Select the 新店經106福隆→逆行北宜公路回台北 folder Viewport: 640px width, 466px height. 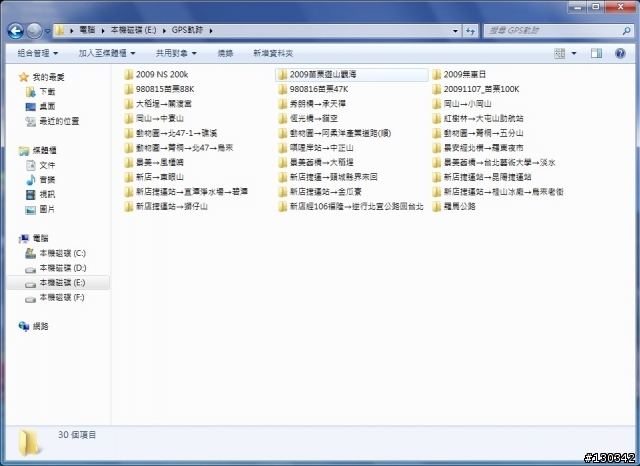[351, 206]
